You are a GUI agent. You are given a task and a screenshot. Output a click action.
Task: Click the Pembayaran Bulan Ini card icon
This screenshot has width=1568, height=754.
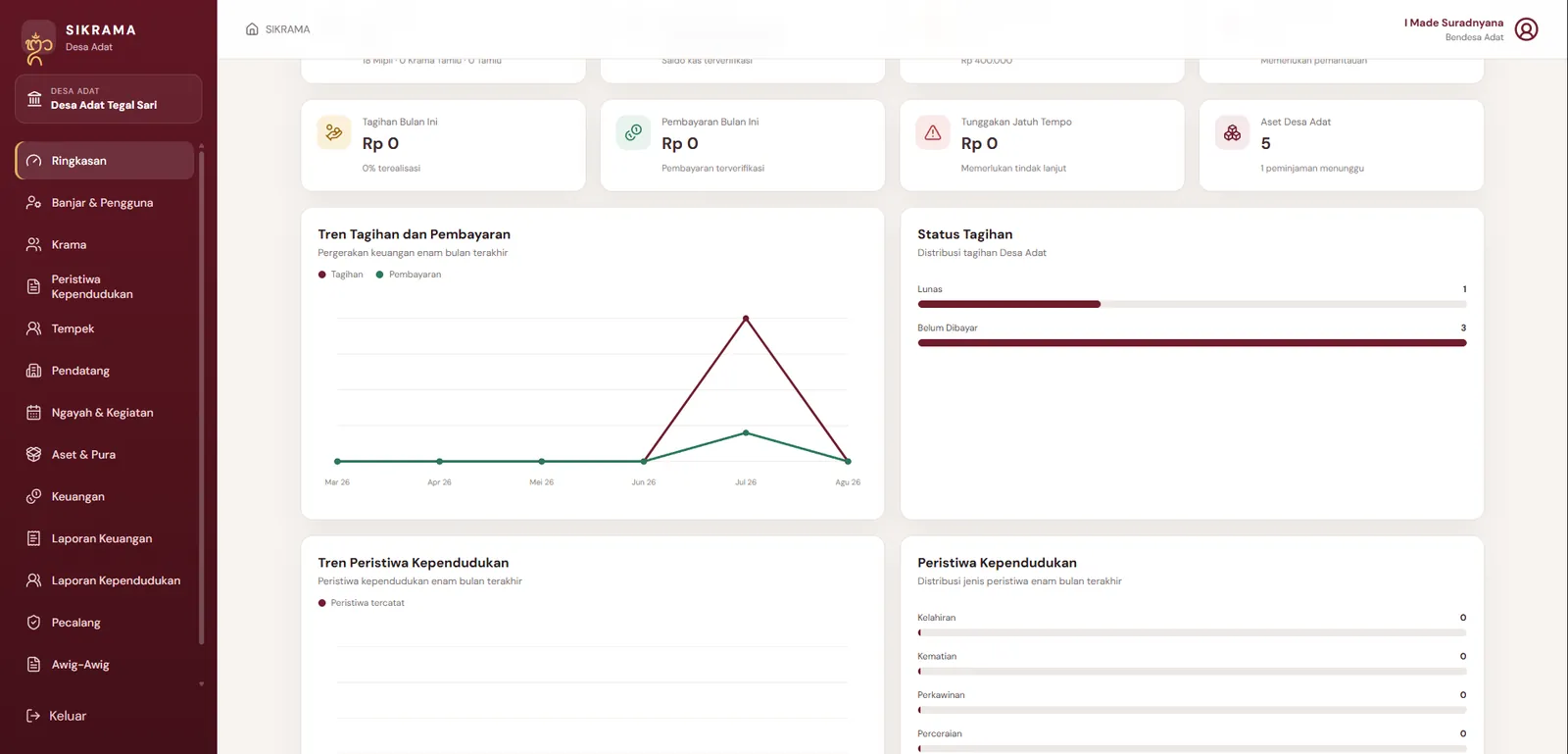tap(633, 132)
